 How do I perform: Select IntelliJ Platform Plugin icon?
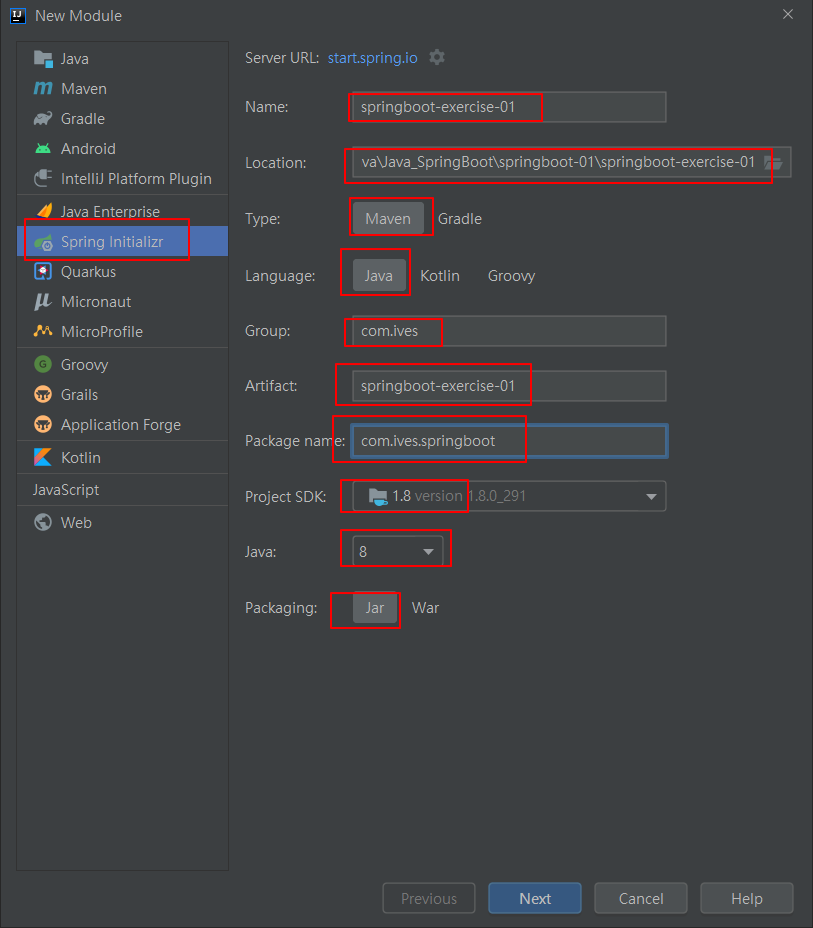coord(43,178)
